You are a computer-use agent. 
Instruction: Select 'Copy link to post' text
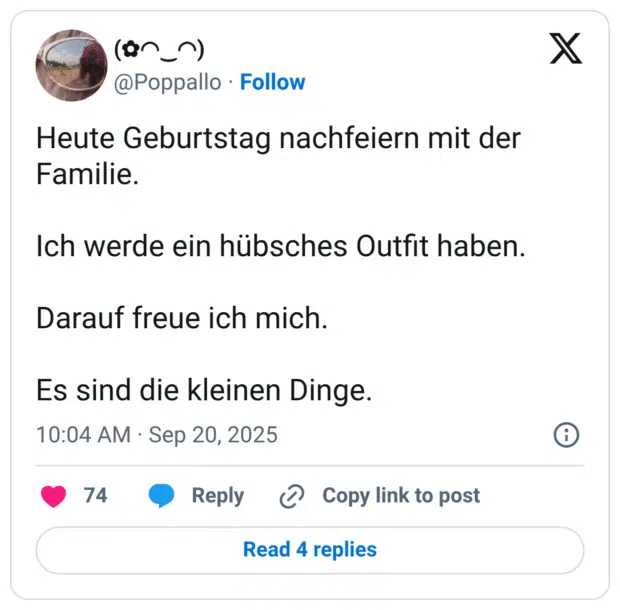point(400,495)
